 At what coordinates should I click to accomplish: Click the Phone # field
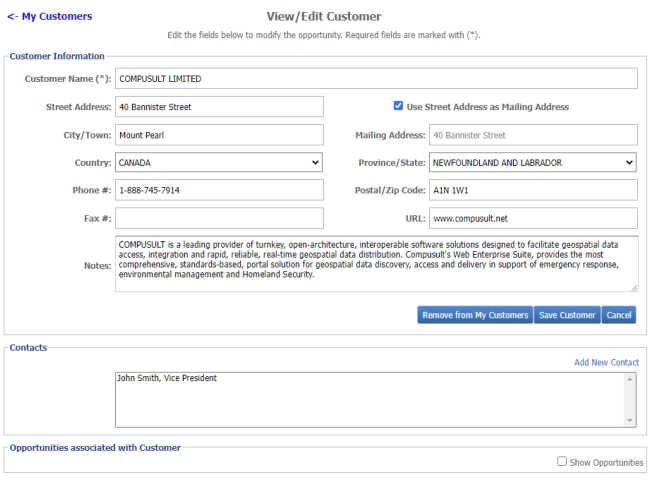coord(219,190)
